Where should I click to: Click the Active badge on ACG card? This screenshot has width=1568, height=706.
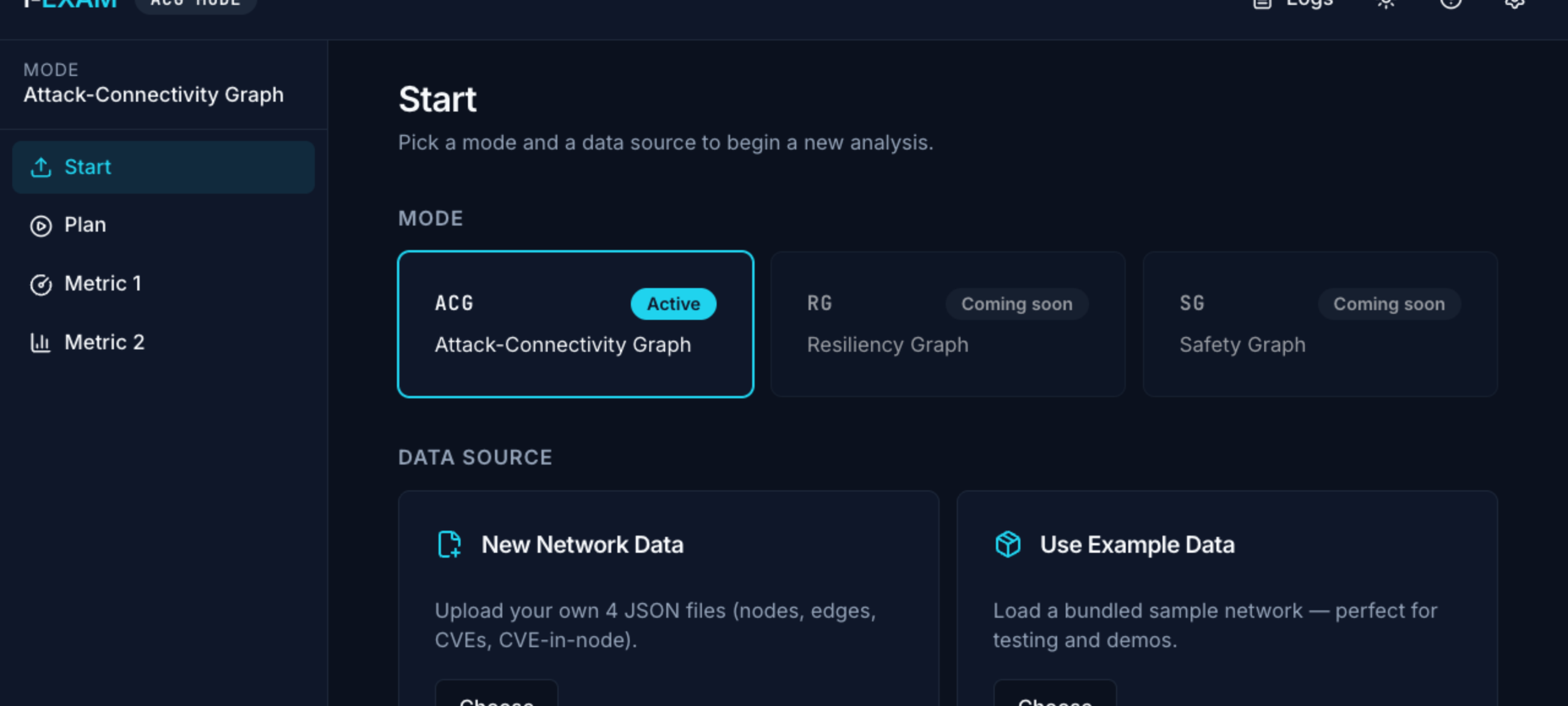click(x=673, y=304)
